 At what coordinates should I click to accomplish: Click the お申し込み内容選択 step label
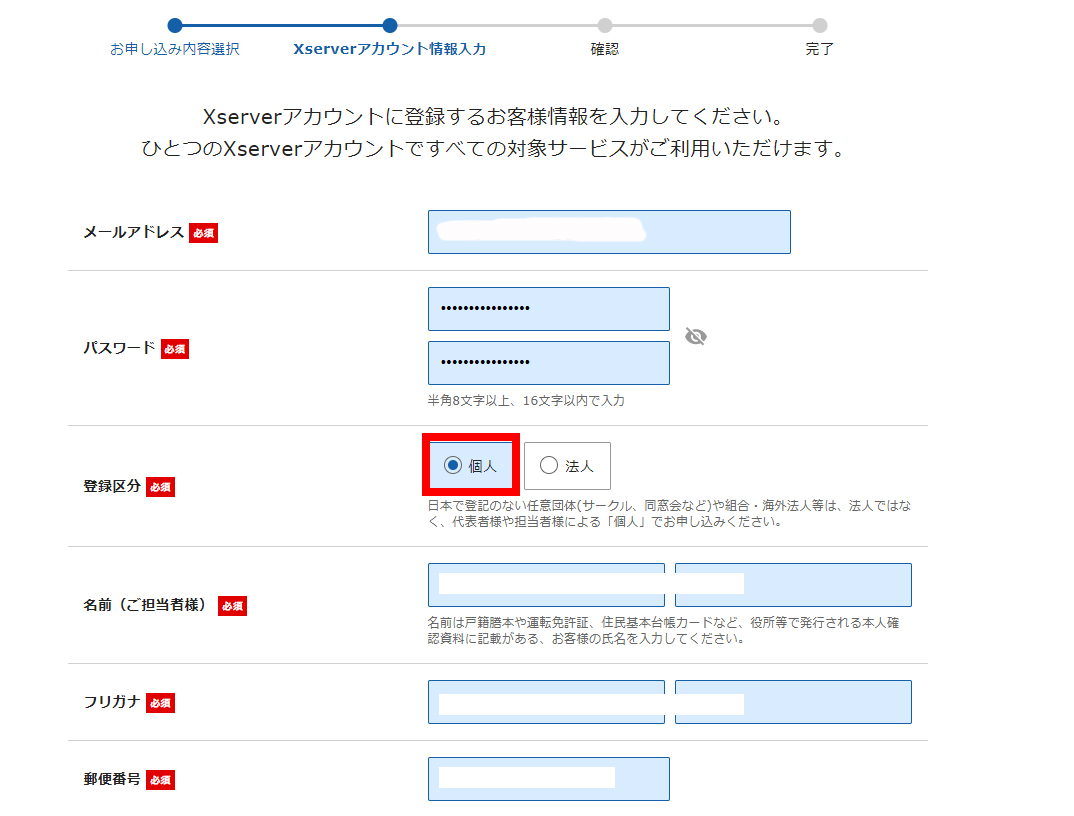click(175, 49)
